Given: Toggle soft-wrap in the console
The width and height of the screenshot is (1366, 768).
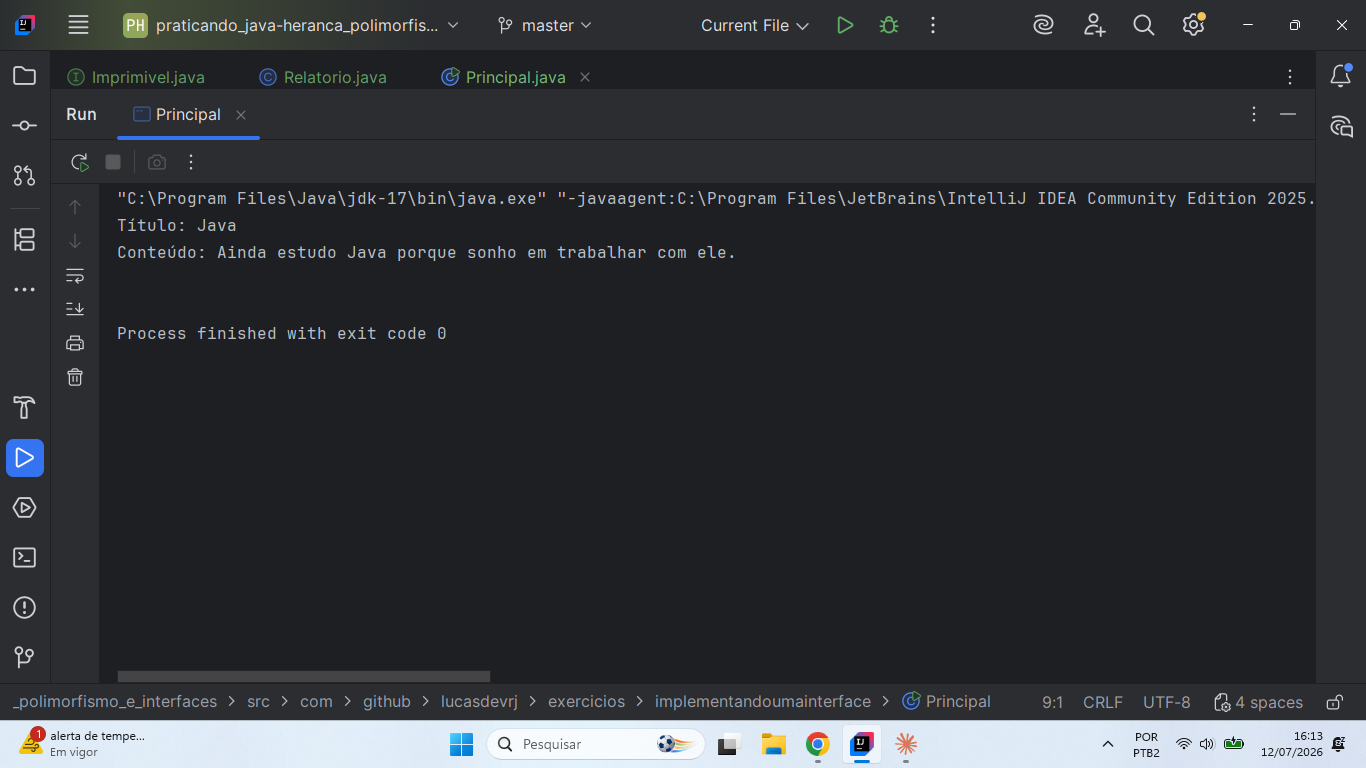Looking at the screenshot, I should point(75,275).
